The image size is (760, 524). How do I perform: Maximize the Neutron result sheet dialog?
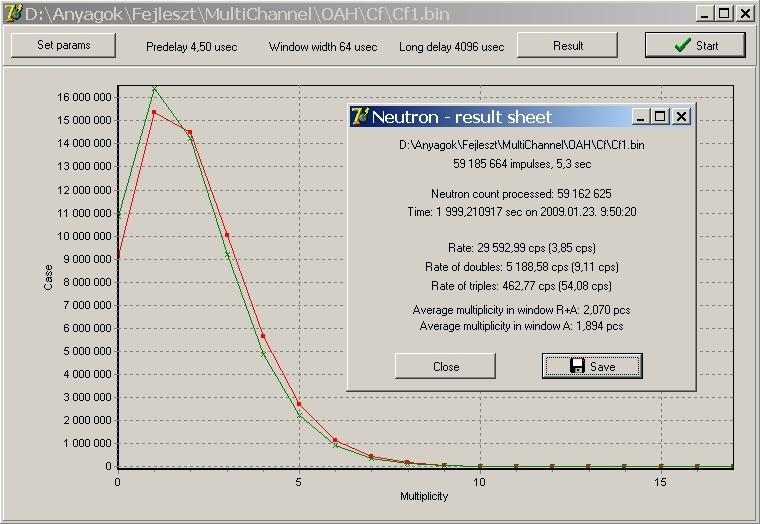660,116
